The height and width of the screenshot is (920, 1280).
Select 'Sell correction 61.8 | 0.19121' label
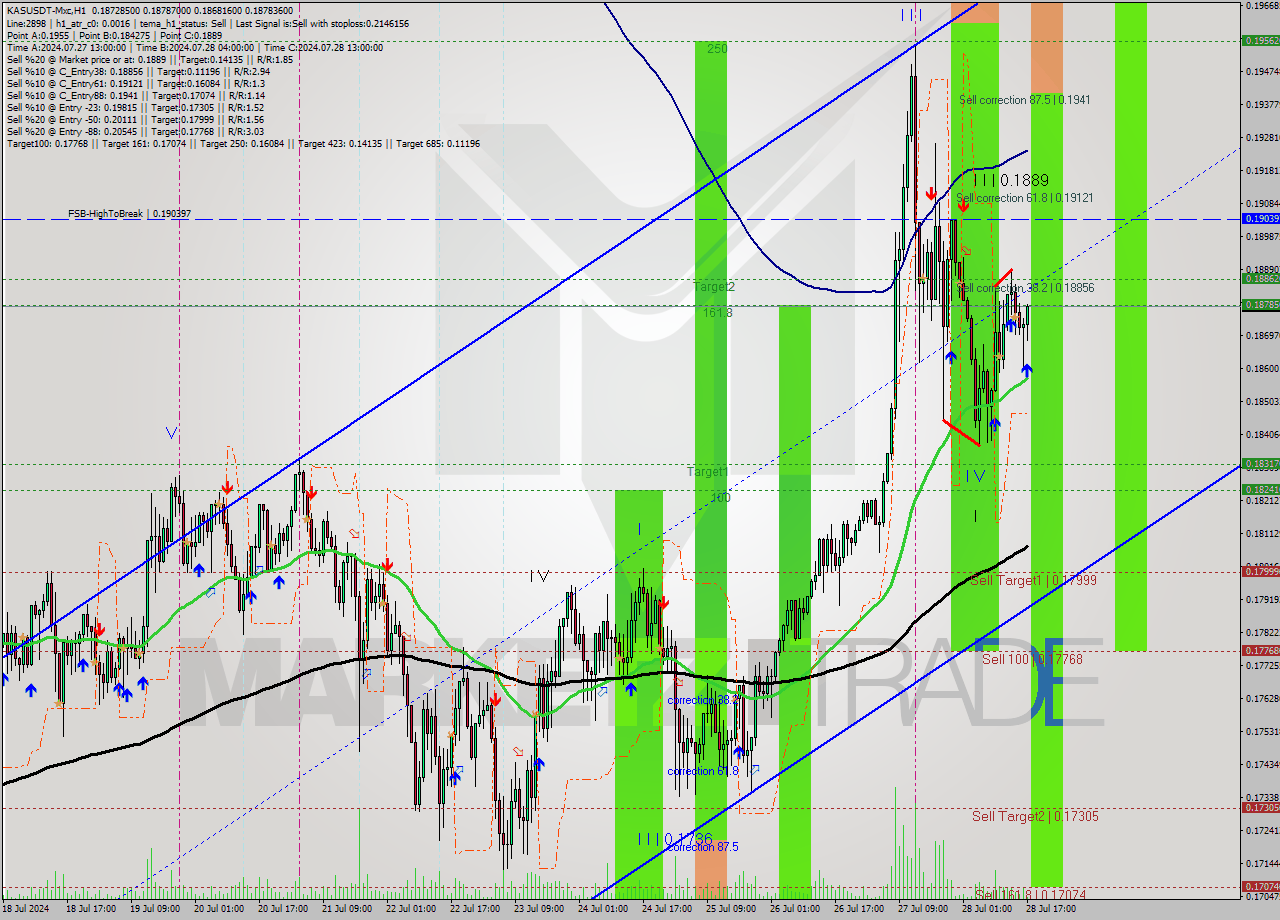click(x=1025, y=198)
